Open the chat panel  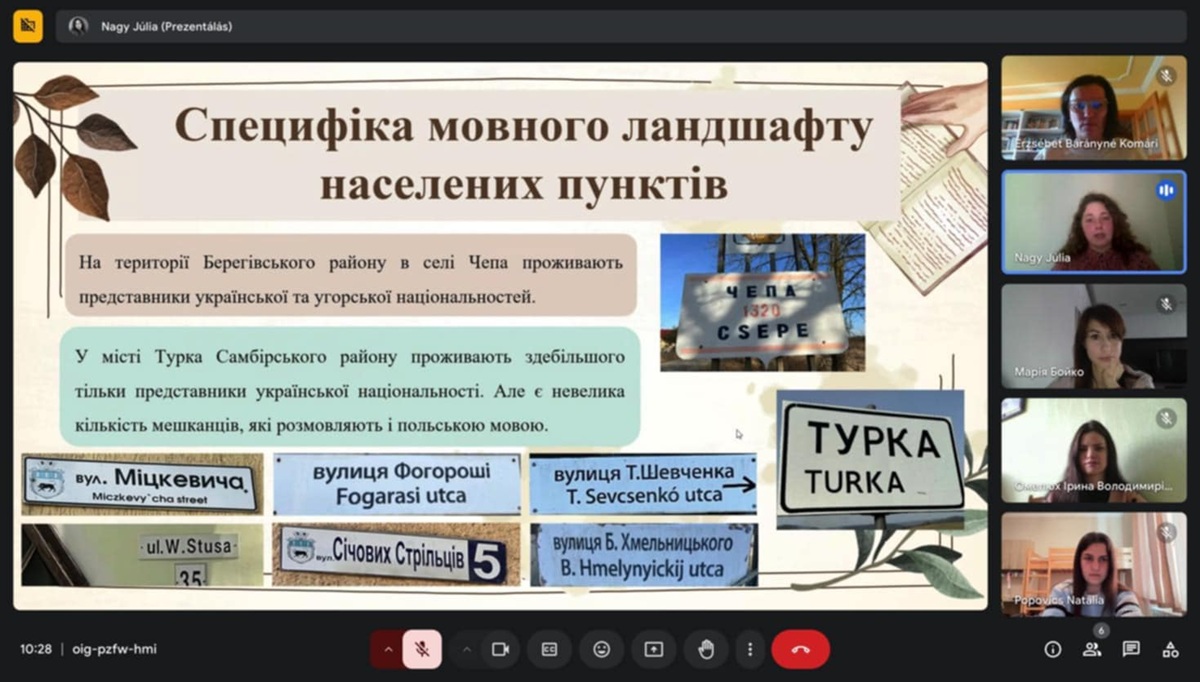(1131, 649)
